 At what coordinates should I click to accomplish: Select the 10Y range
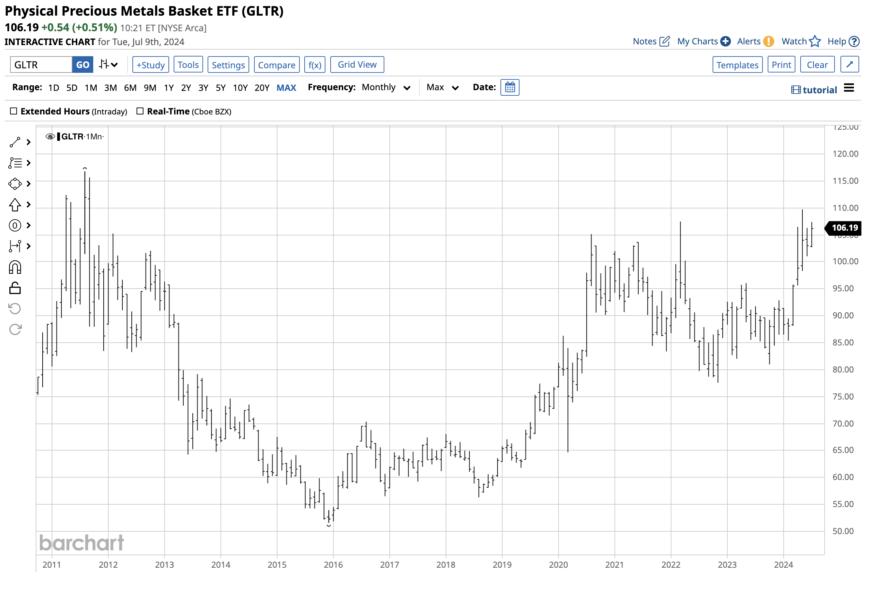pos(240,88)
